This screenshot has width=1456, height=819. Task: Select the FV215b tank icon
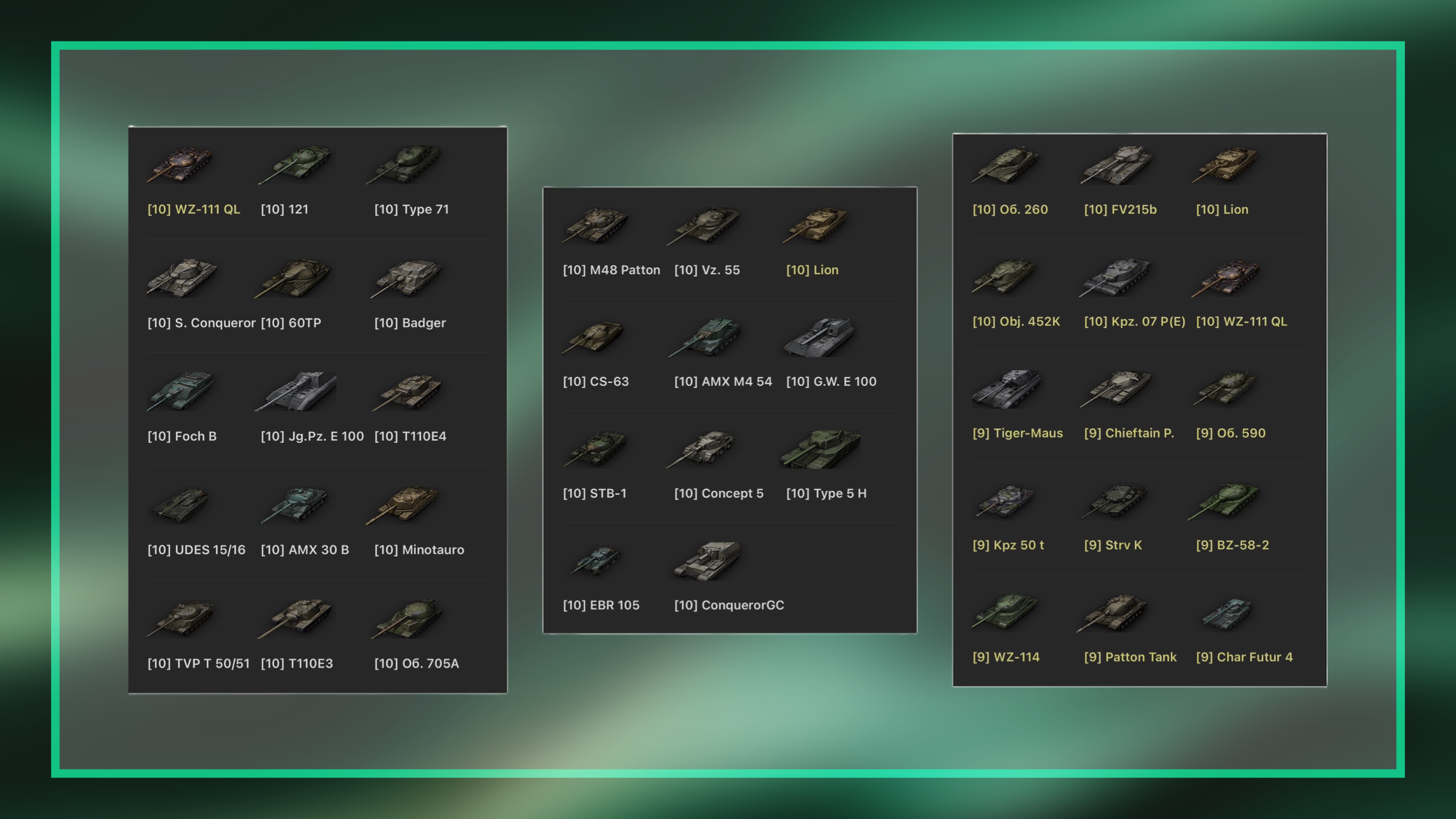(1117, 165)
